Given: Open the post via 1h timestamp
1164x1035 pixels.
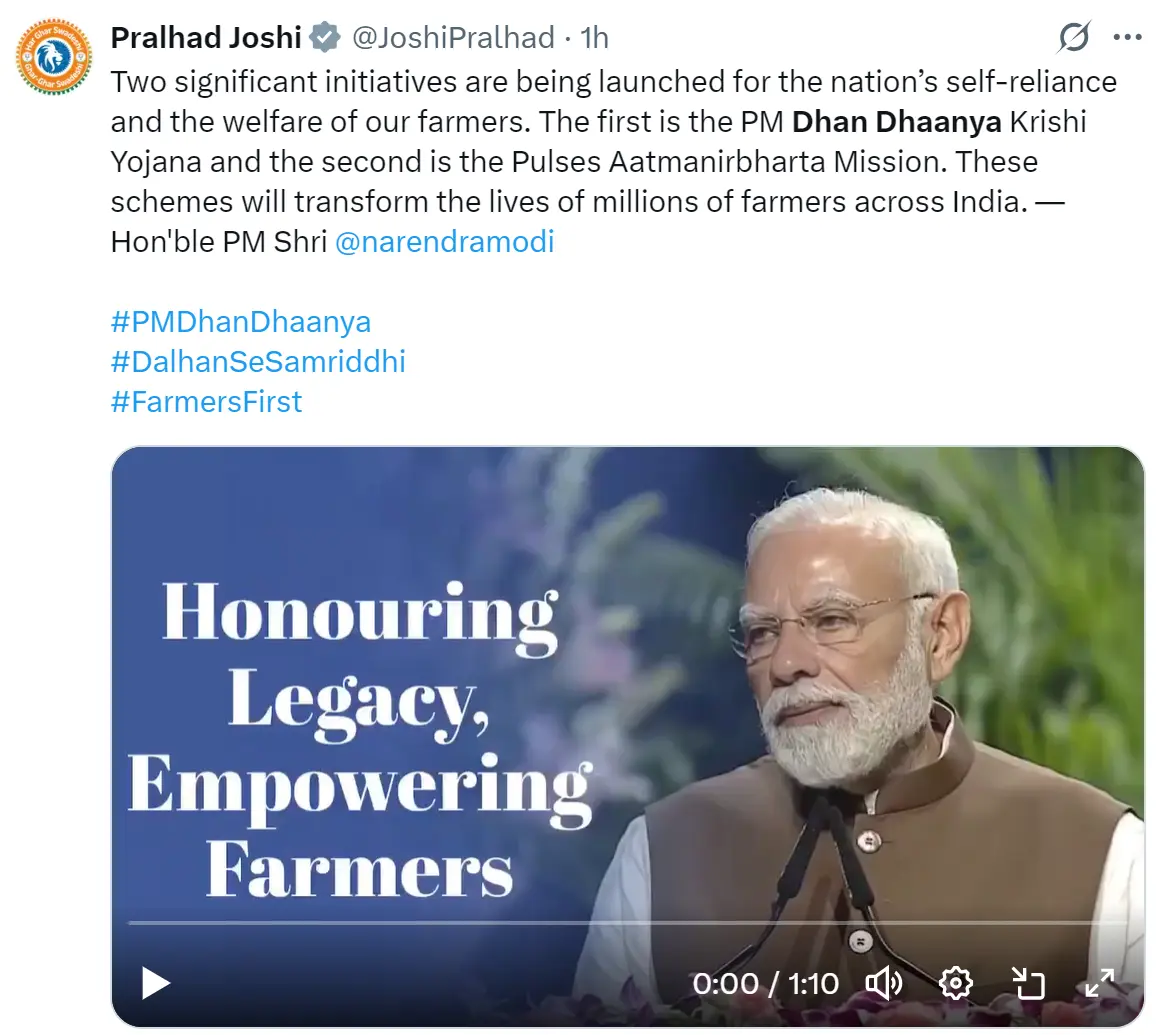Looking at the screenshot, I should (594, 38).
